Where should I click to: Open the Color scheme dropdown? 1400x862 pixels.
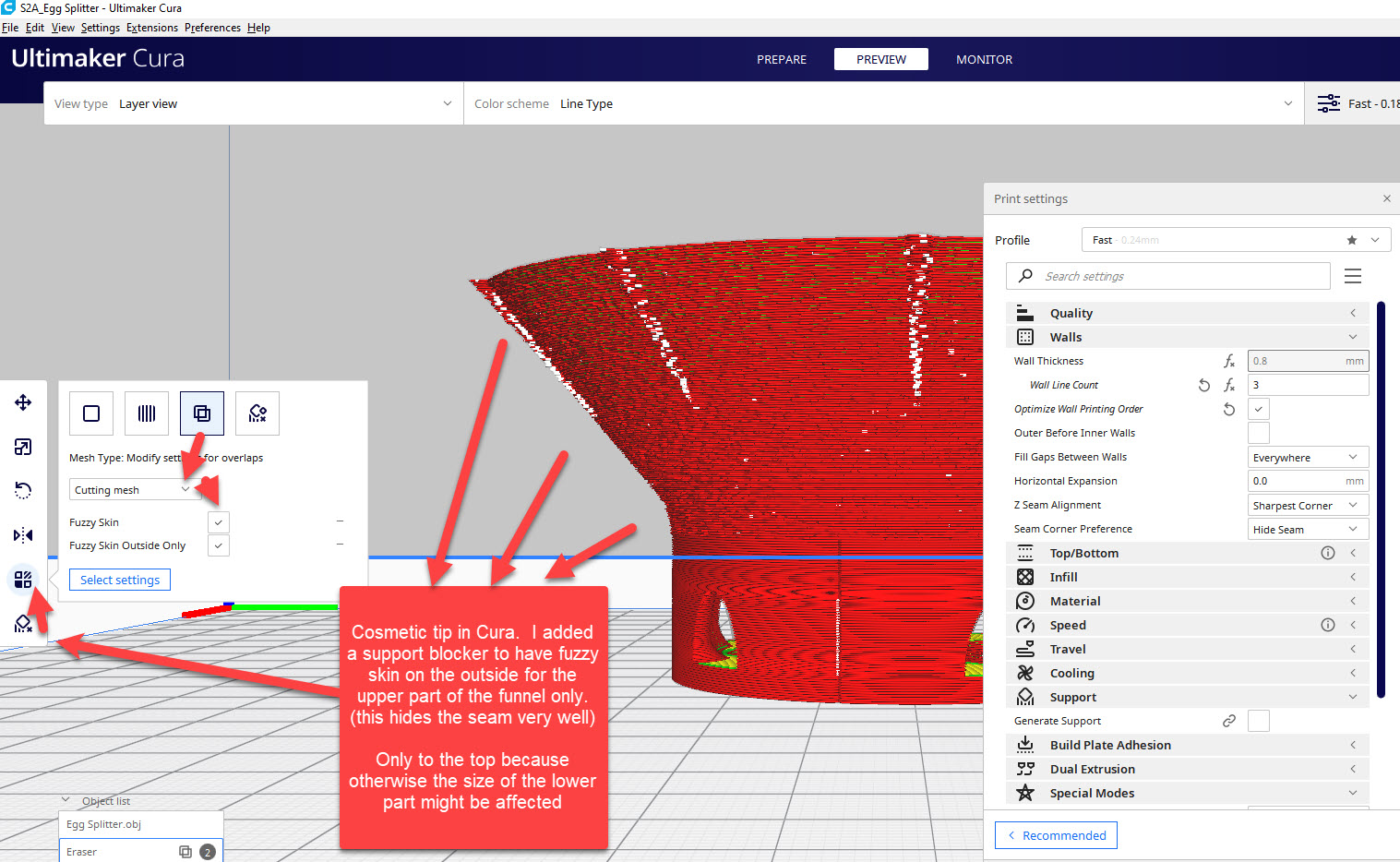[x=883, y=103]
